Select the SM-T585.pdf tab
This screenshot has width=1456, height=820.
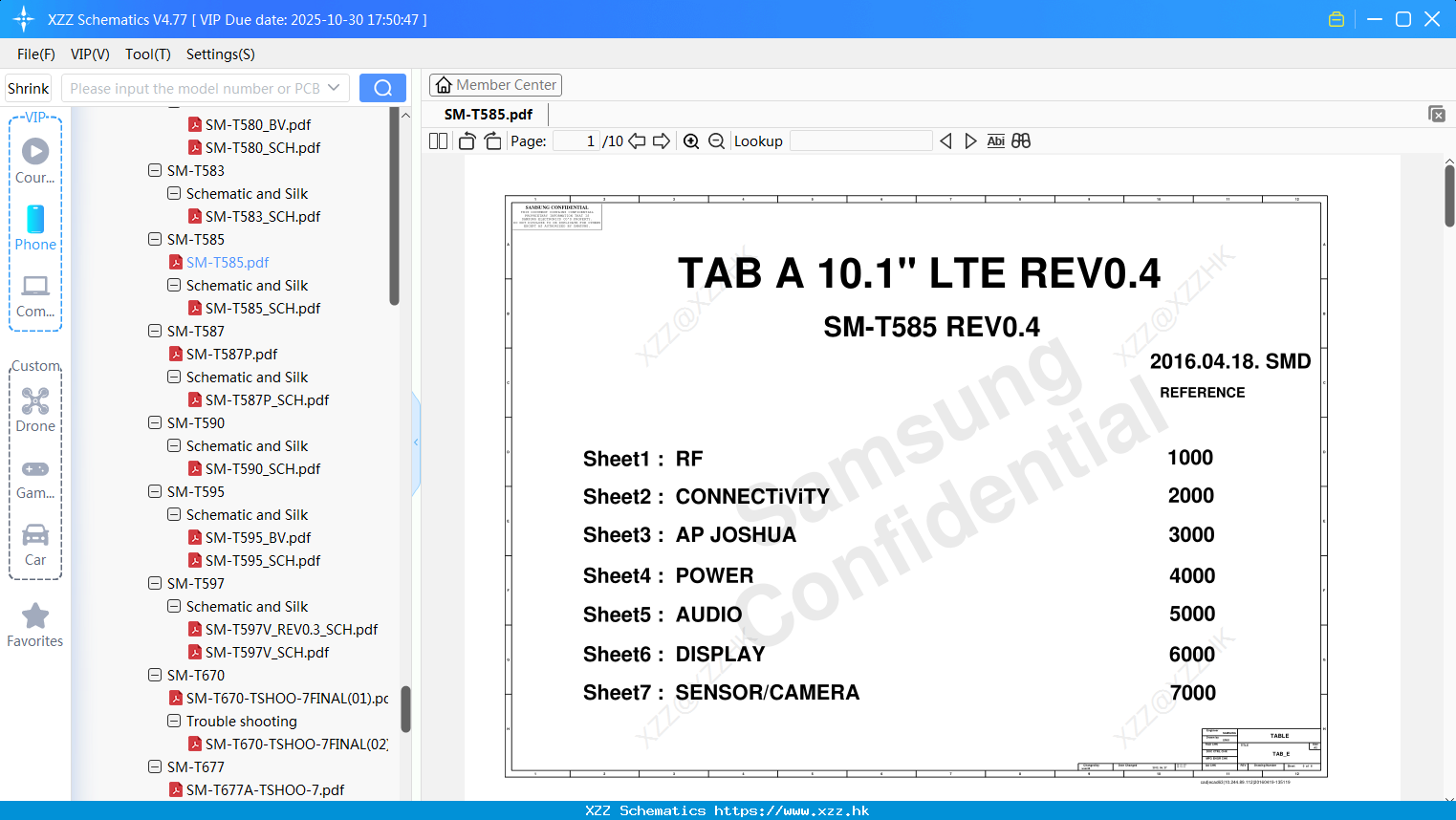click(x=489, y=114)
